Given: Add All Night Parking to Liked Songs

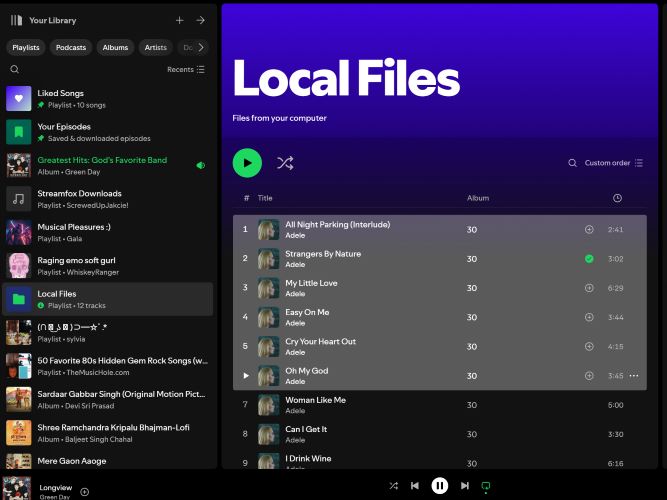Looking at the screenshot, I should [589, 229].
